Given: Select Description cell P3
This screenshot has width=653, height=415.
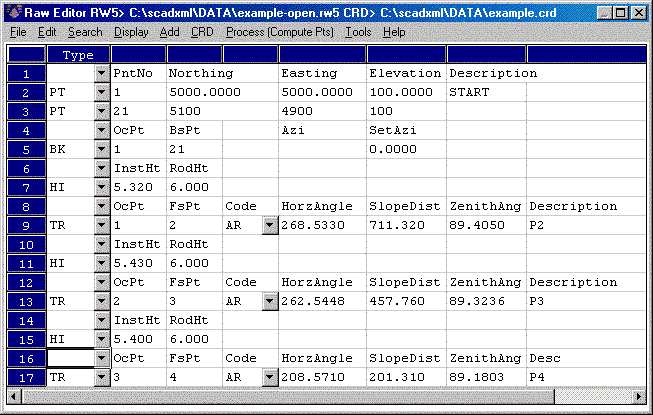Looking at the screenshot, I should (586, 301).
